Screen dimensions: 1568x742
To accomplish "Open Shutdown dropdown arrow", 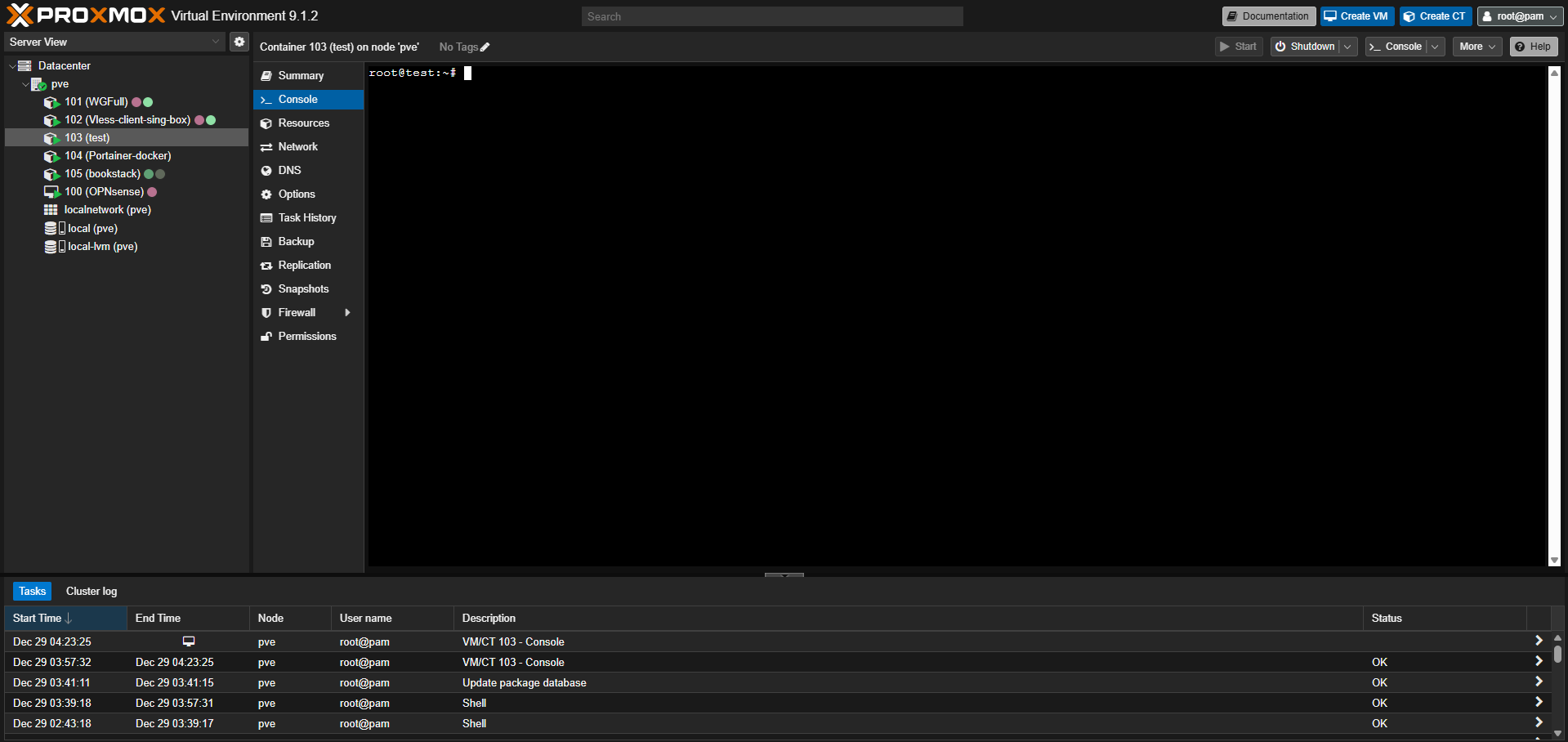I will (x=1347, y=47).
